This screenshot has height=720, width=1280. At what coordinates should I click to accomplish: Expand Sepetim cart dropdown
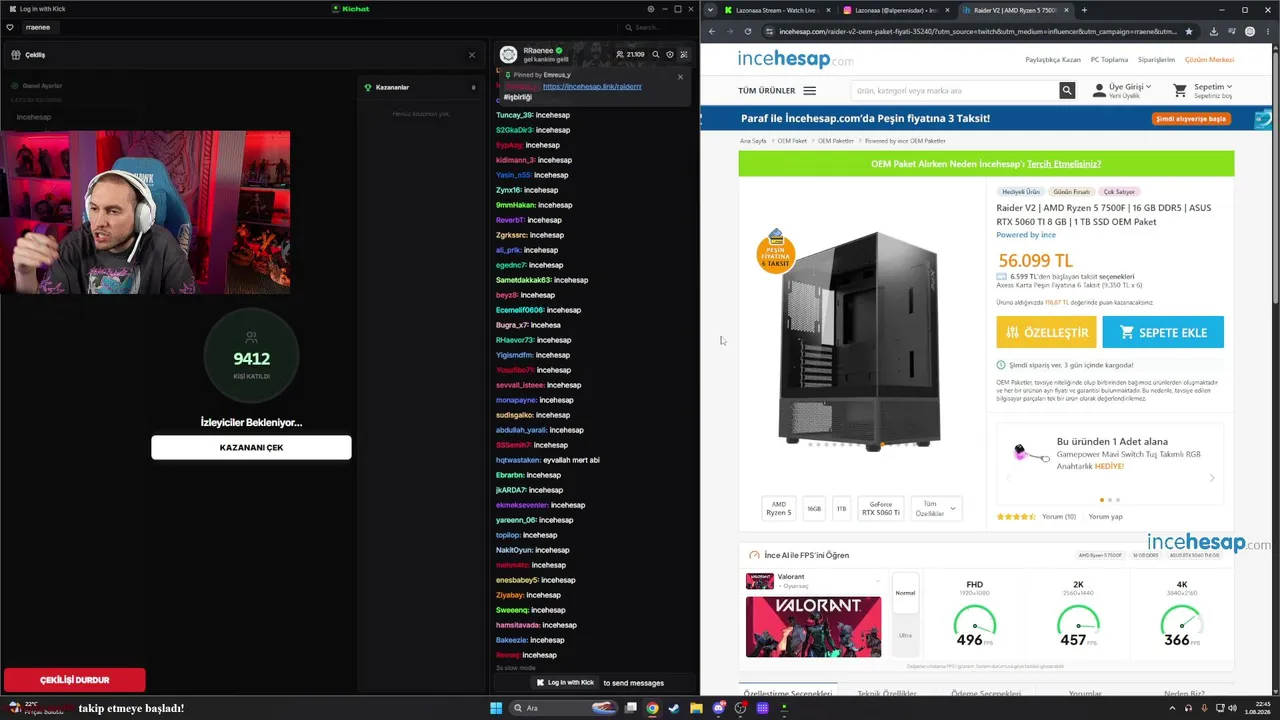point(1202,90)
